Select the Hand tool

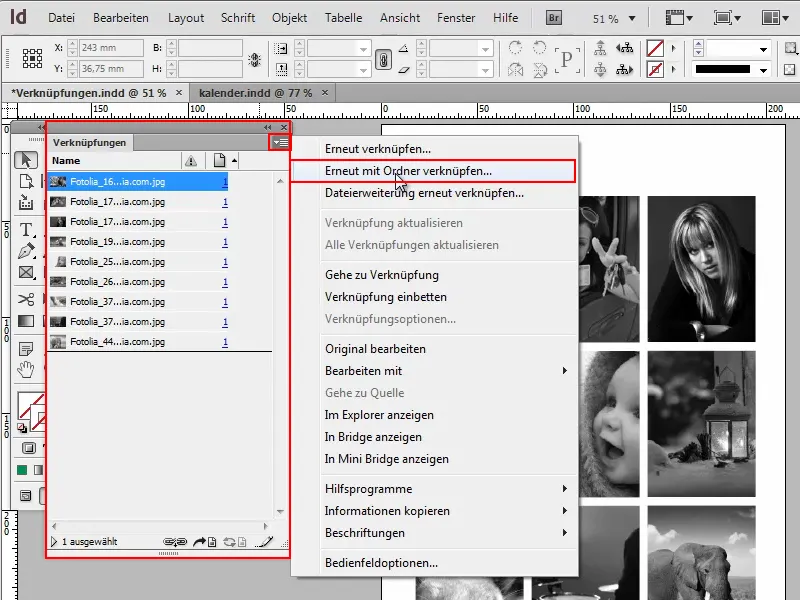[x=26, y=369]
